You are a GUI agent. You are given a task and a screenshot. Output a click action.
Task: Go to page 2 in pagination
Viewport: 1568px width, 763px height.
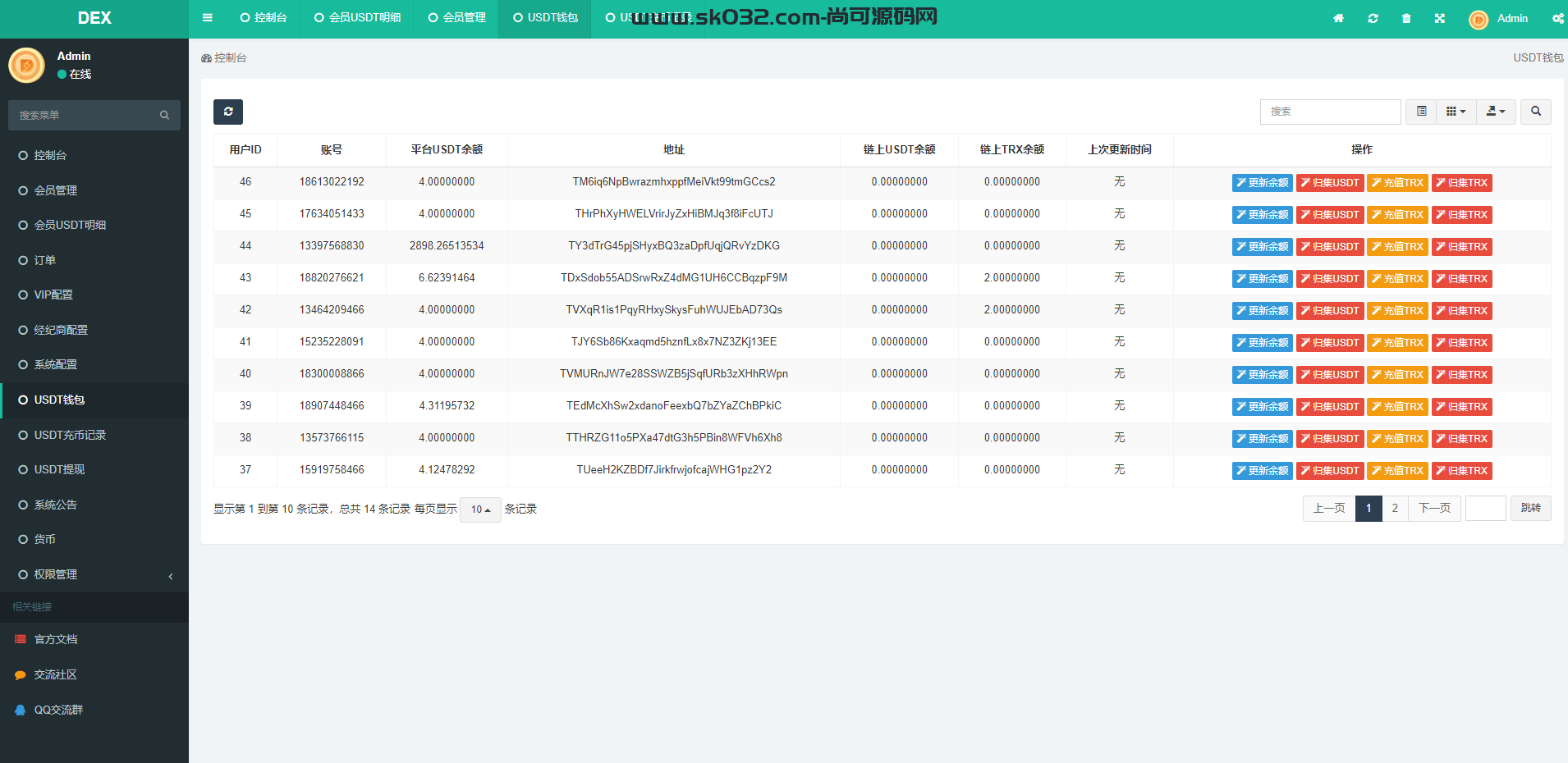(x=1395, y=509)
